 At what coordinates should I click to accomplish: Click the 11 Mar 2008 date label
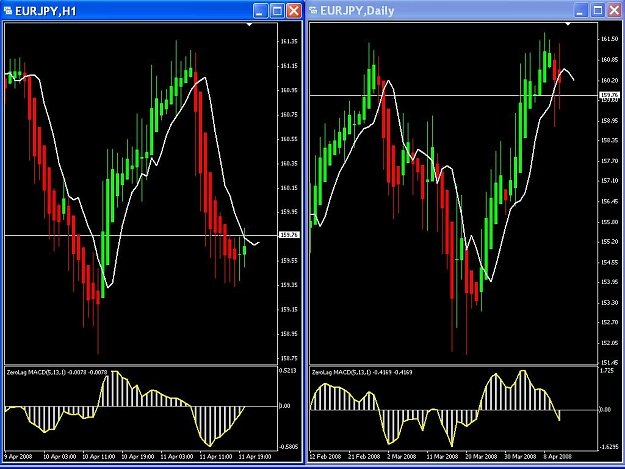tap(442, 457)
